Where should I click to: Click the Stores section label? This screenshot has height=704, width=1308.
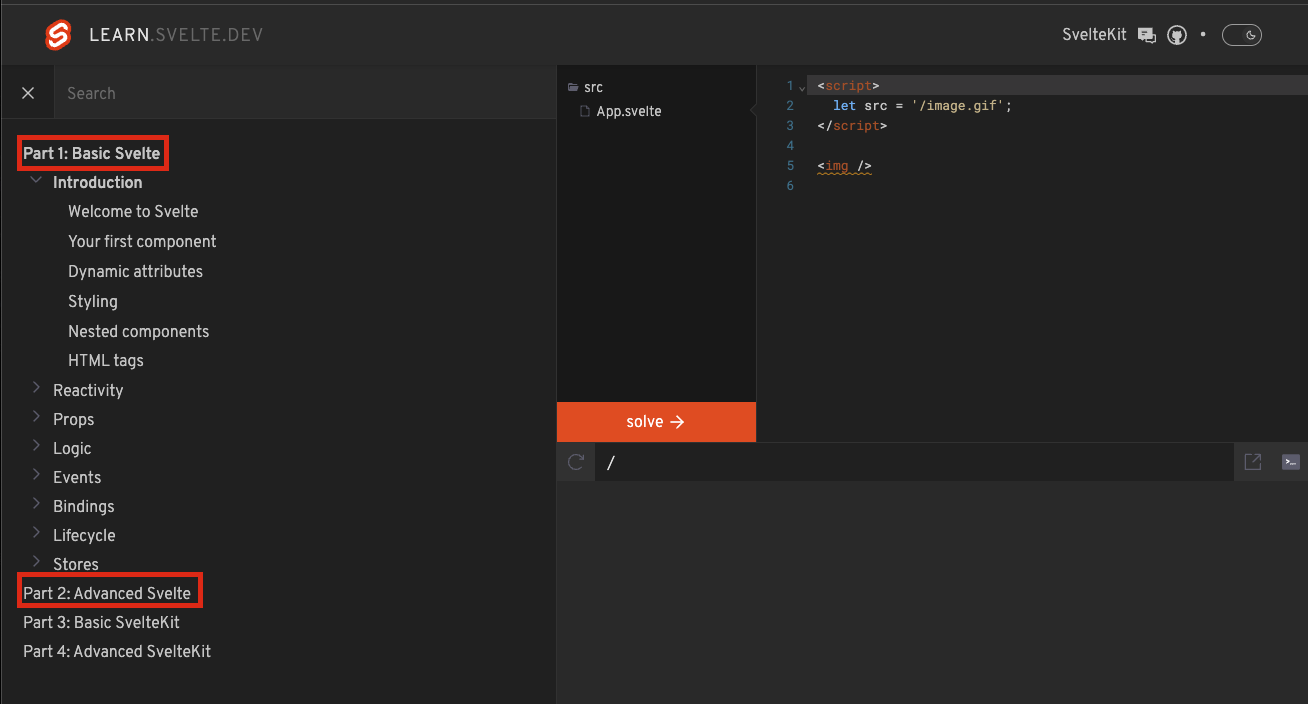76,564
